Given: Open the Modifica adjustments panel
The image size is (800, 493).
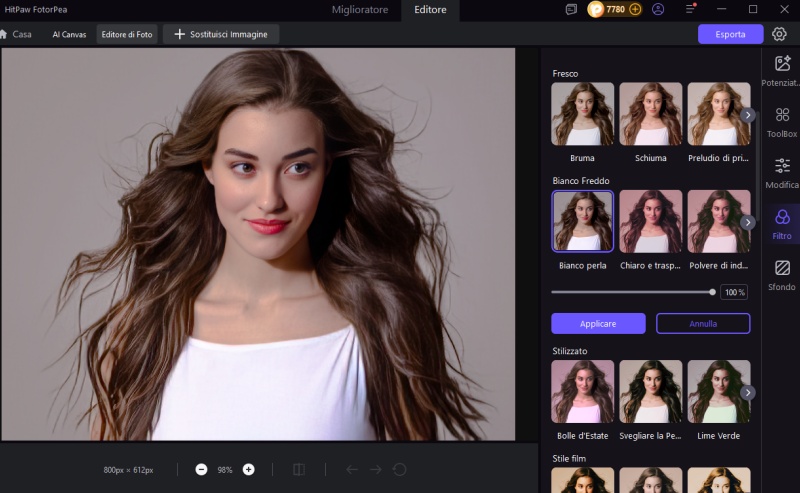Looking at the screenshot, I should [x=782, y=173].
